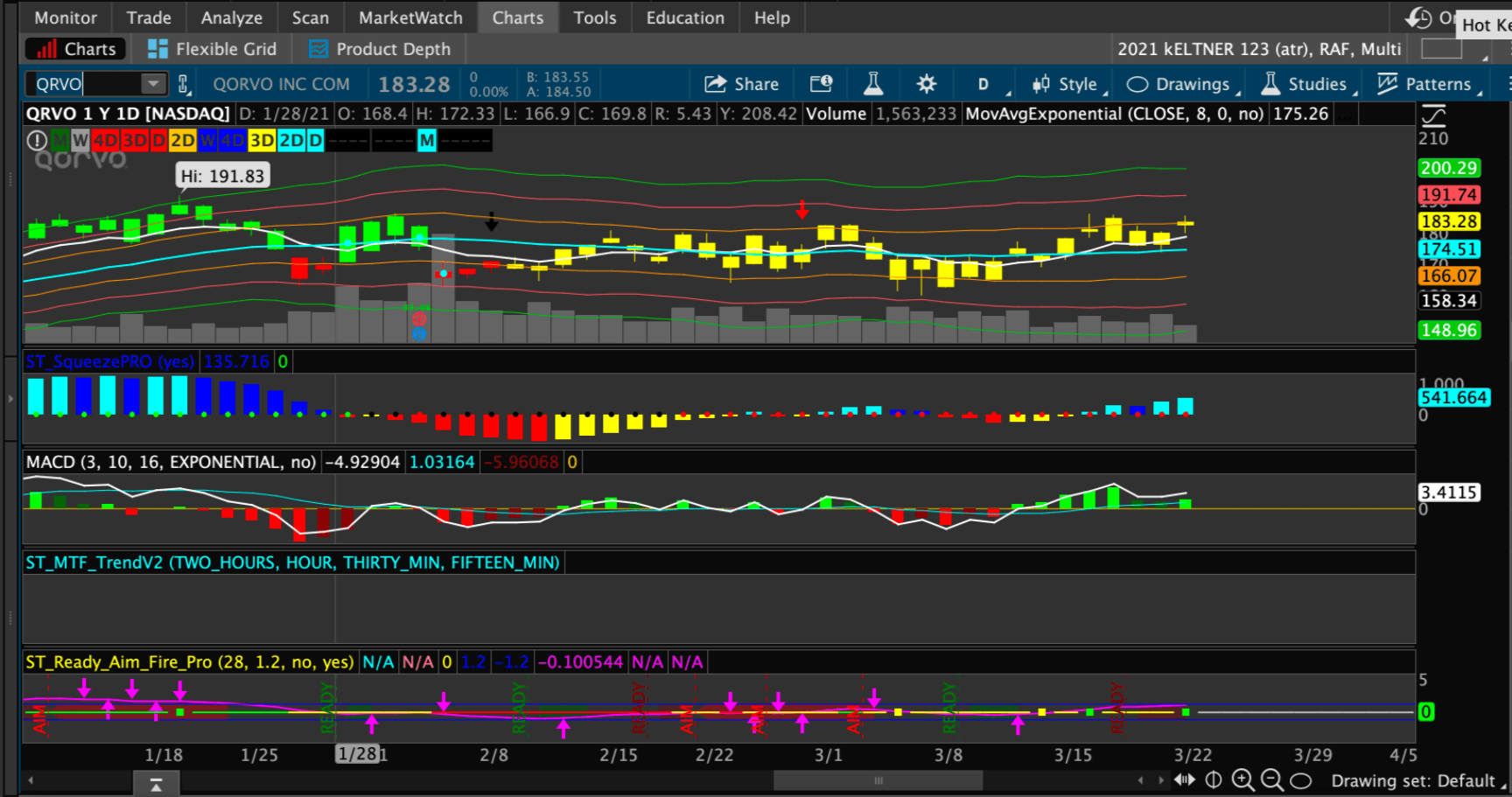Screen dimensions: 1512x797
Task: Expand the QRVO symbol dropdown arrow
Action: coord(153,84)
